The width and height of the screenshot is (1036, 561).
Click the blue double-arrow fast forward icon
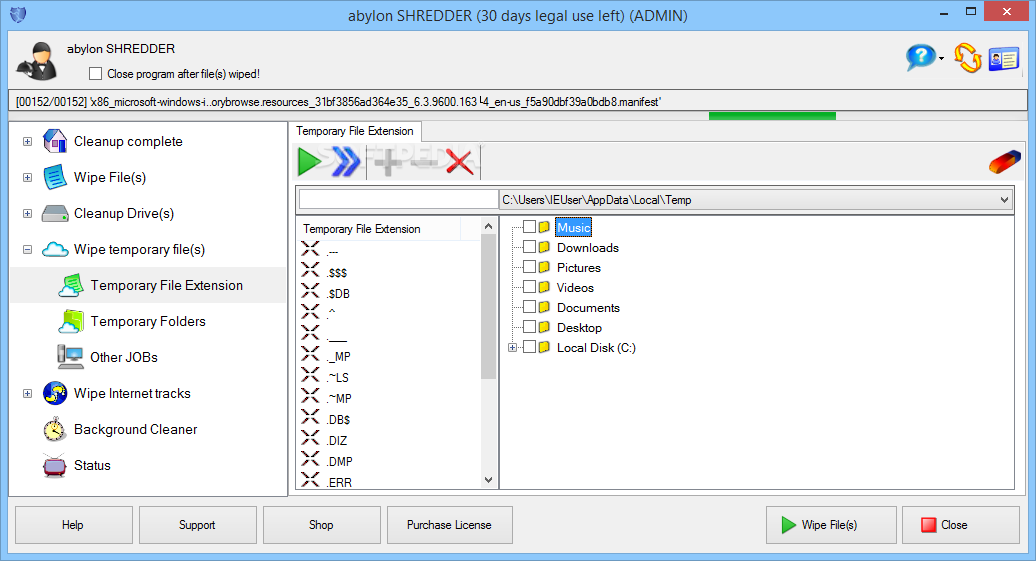click(346, 162)
